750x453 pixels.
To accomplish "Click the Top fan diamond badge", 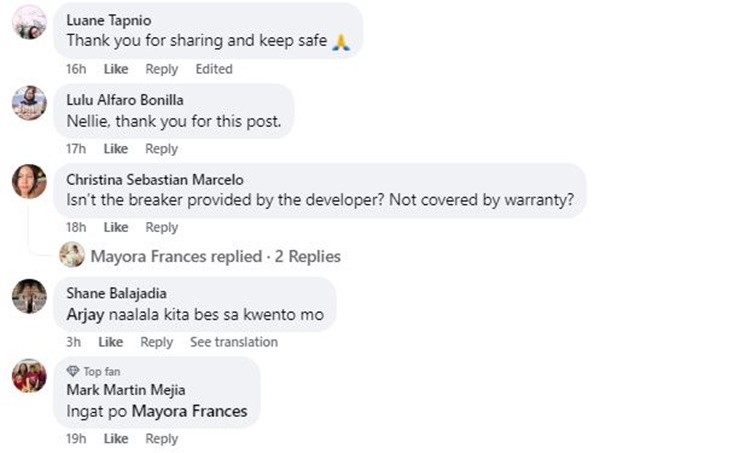I will pos(73,371).
